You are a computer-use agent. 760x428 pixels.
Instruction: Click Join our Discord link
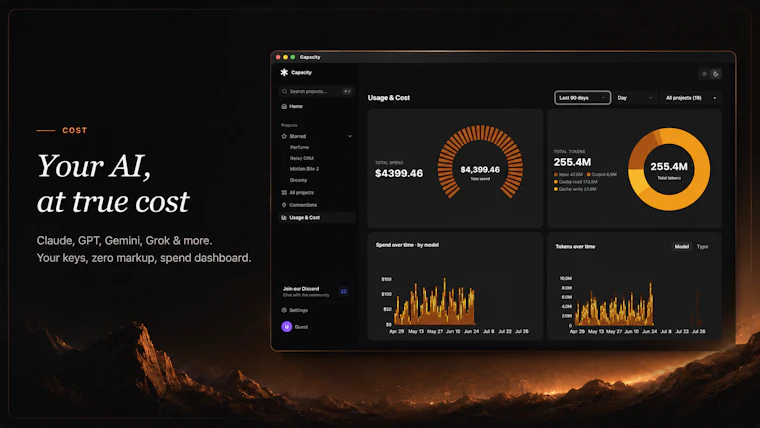coord(301,288)
